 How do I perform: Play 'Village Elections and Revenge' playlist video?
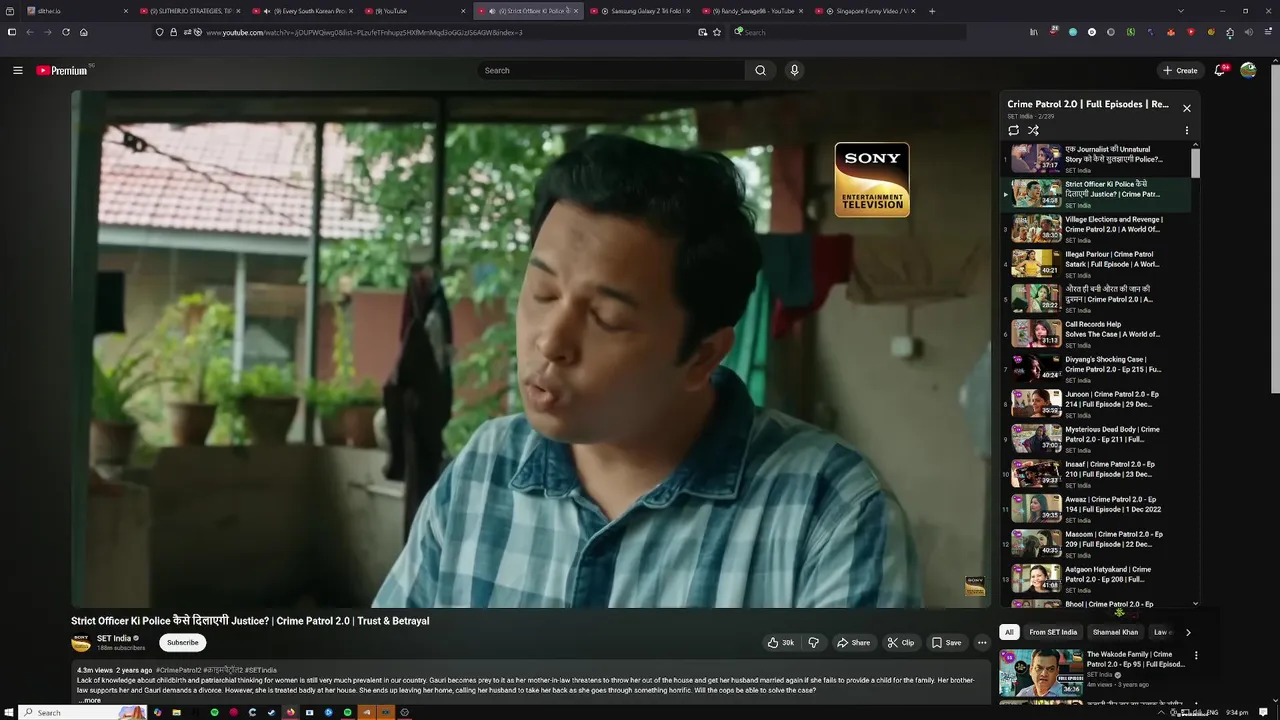pos(1098,229)
